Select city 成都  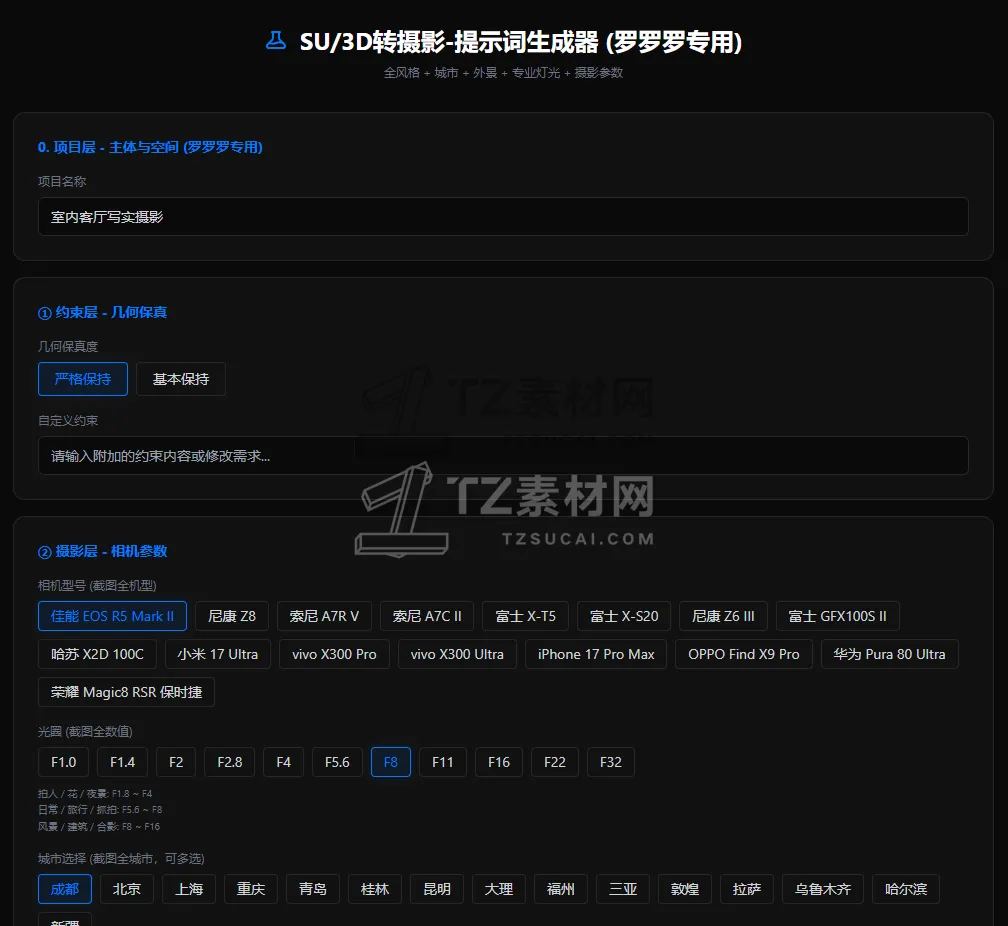click(x=65, y=889)
